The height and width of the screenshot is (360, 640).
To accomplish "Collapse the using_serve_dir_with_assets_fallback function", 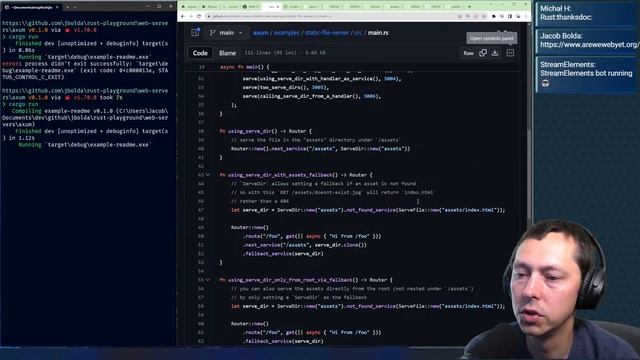I will click(x=208, y=175).
